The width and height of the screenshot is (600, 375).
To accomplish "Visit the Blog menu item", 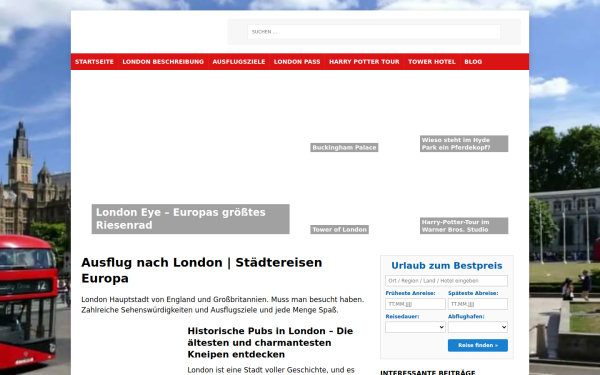I will tap(473, 62).
